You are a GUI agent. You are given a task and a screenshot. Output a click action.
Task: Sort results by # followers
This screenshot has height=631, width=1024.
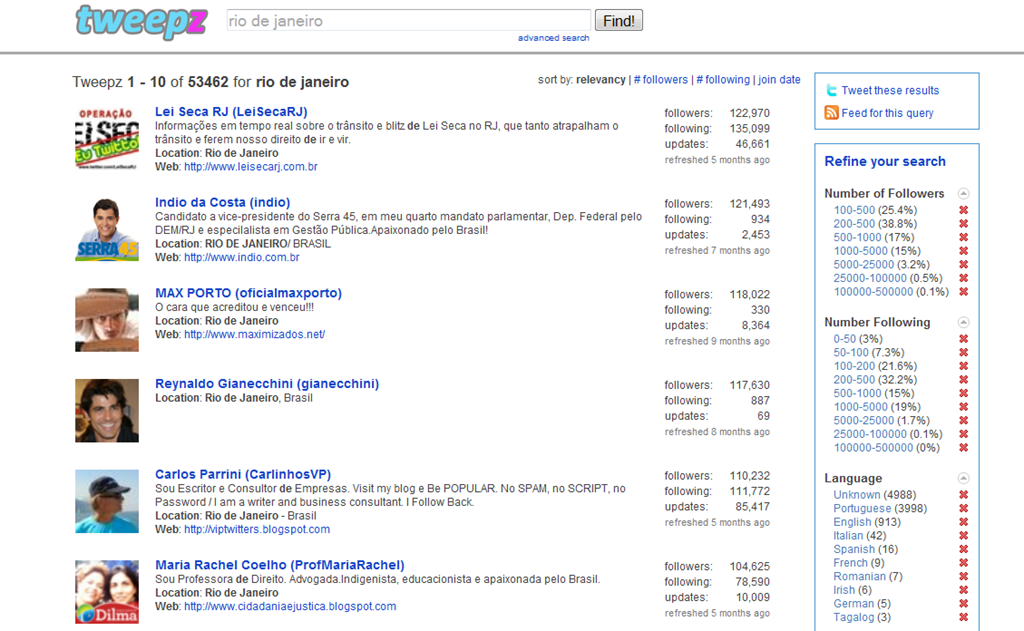[x=660, y=80]
